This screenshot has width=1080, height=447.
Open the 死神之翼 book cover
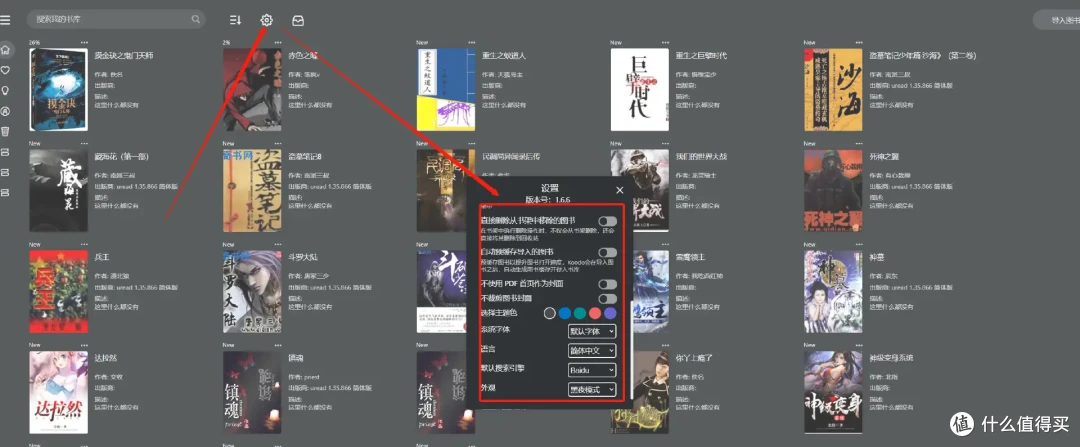point(833,191)
